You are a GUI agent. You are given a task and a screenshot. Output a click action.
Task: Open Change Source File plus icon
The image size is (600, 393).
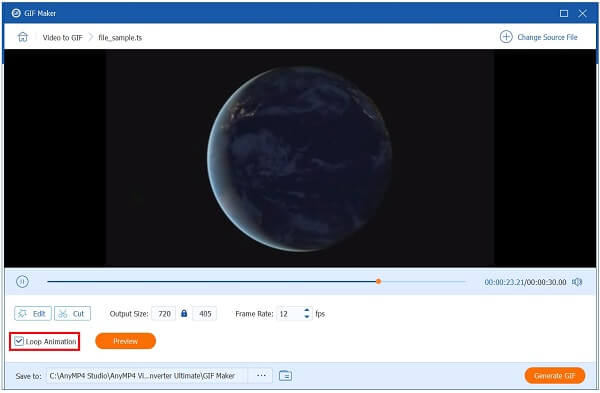coord(506,37)
